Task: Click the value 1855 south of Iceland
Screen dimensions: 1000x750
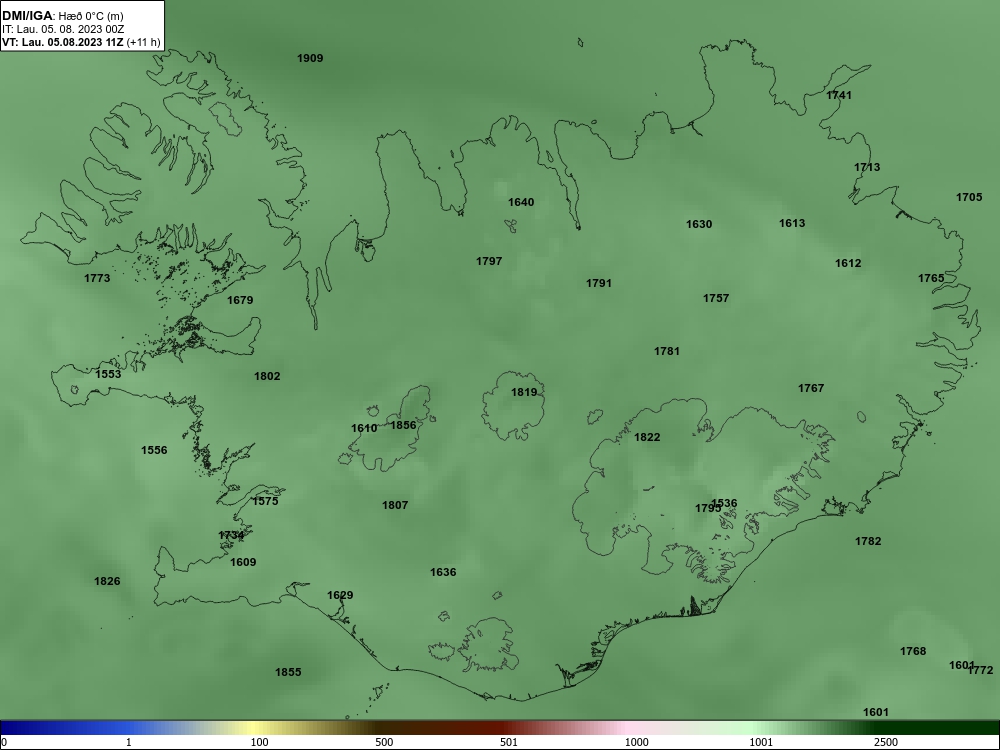Action: [288, 672]
